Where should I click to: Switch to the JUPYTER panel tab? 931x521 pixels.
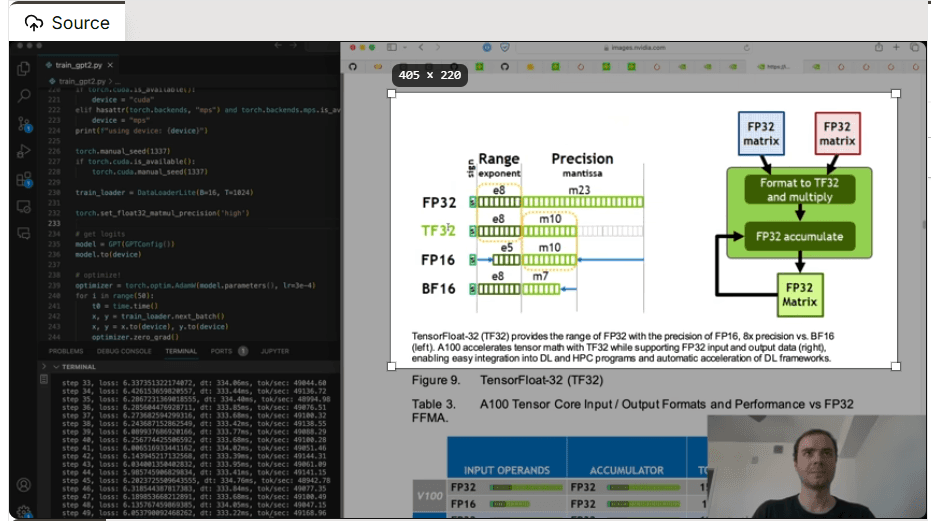(x=275, y=351)
